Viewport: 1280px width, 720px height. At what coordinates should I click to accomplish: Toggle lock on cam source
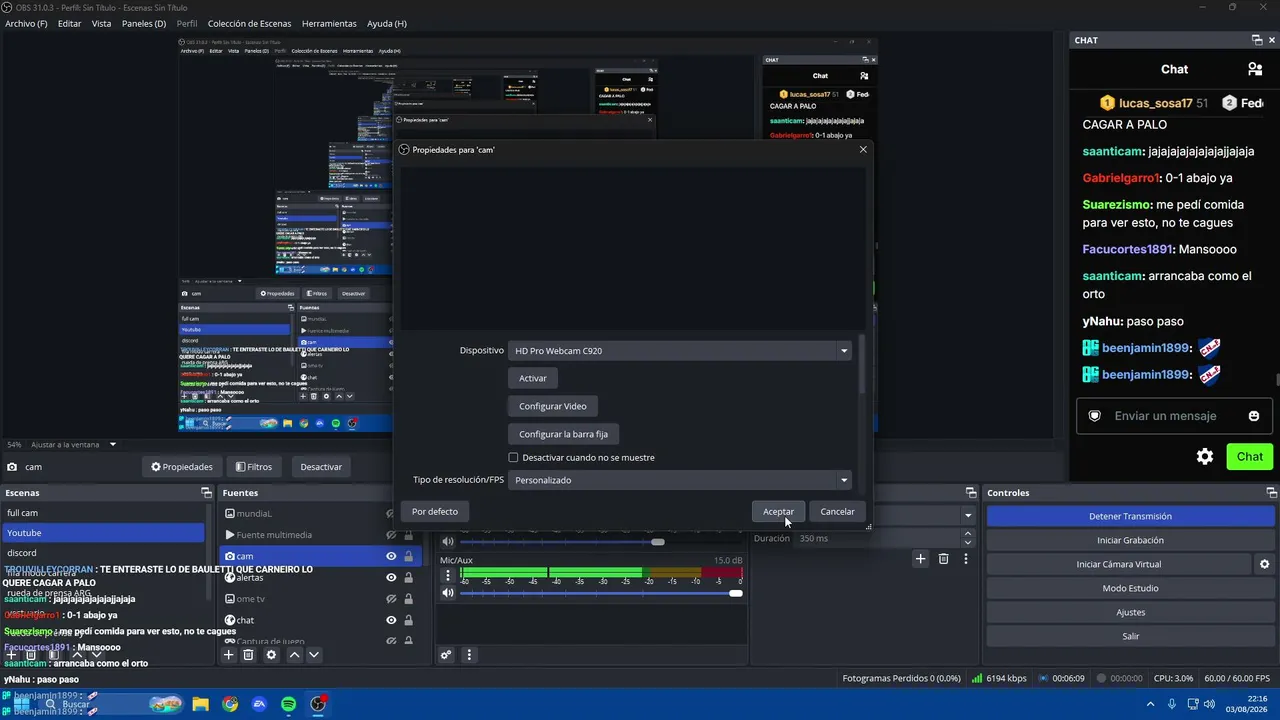tap(408, 556)
